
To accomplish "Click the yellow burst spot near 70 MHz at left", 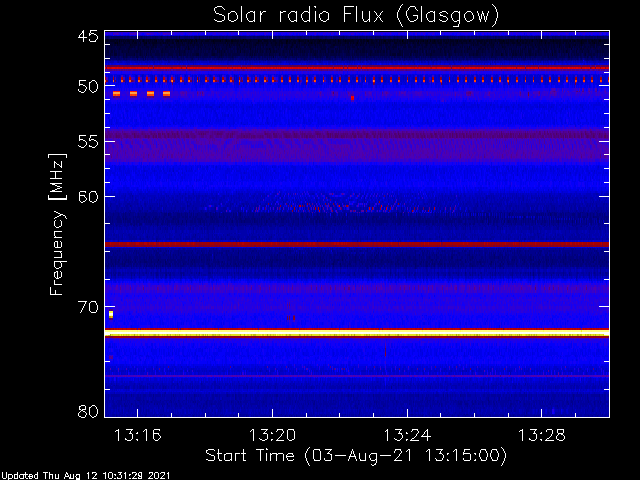I will tap(111, 314).
